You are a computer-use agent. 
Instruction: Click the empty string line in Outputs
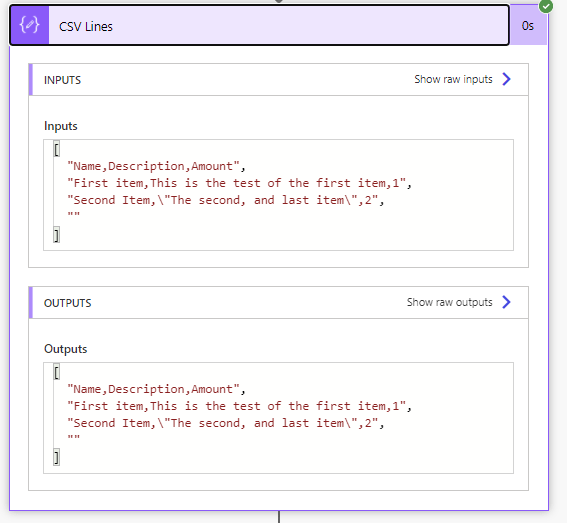pos(73,437)
